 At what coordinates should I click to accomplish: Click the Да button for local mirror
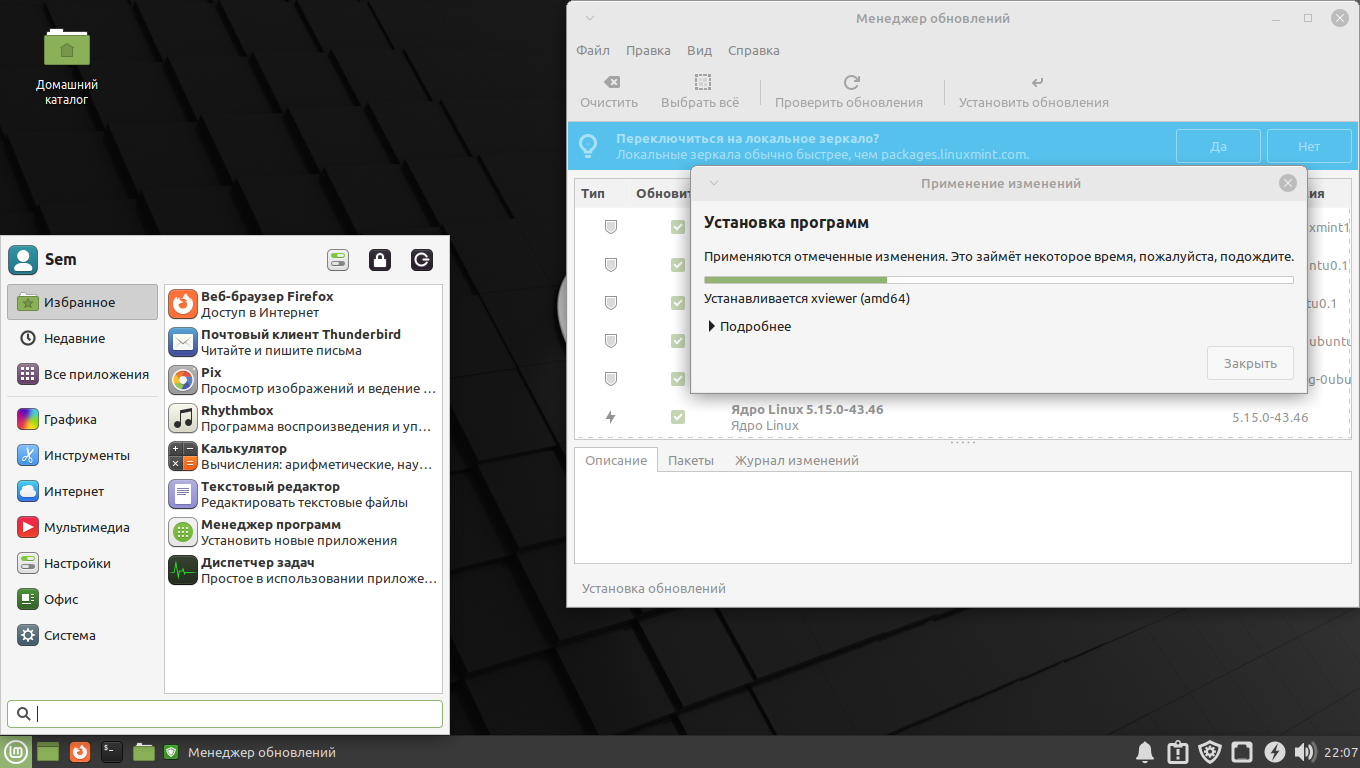click(1217, 146)
